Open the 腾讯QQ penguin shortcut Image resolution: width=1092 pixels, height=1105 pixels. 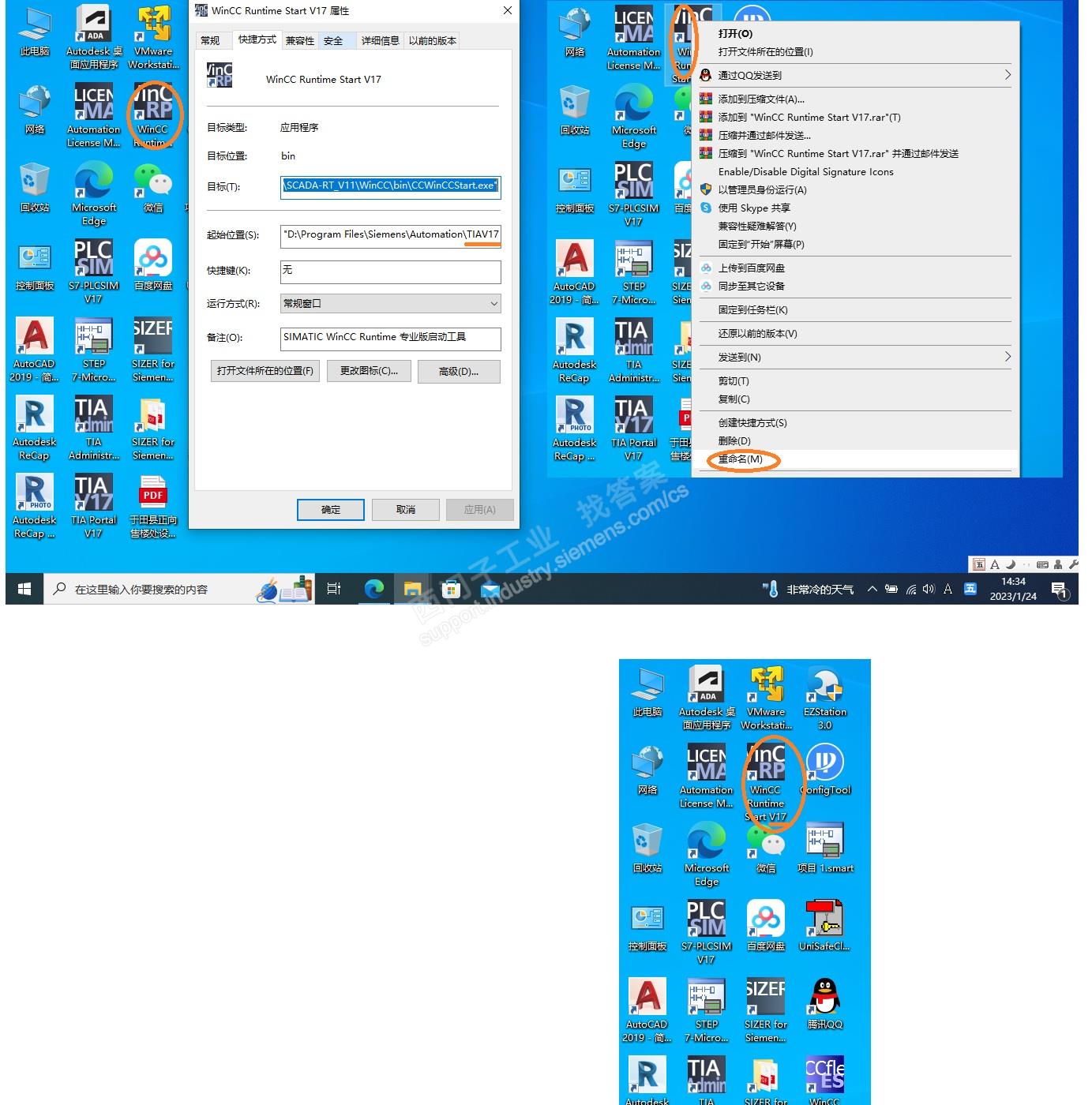point(825,1004)
